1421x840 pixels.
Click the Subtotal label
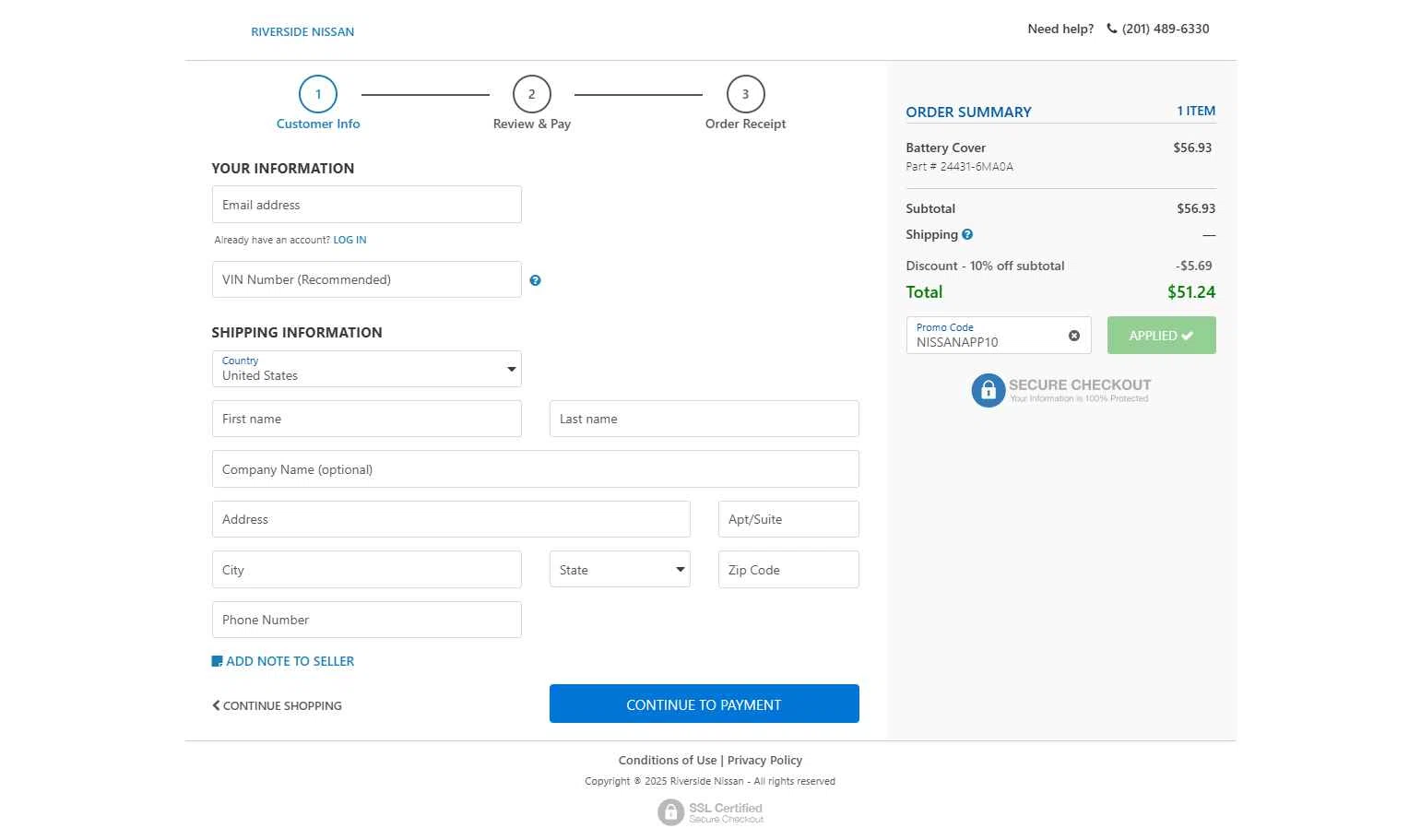(x=930, y=208)
